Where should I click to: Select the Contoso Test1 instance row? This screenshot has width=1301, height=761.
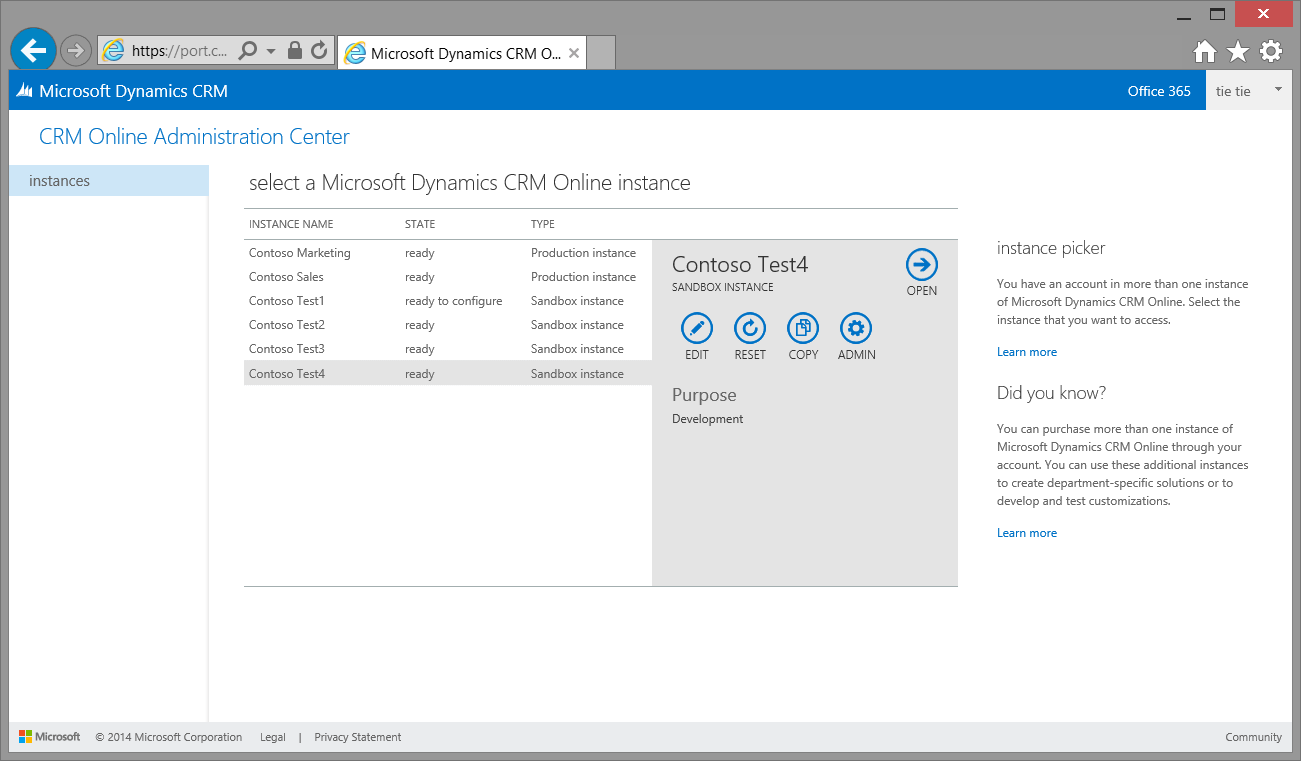coord(287,301)
